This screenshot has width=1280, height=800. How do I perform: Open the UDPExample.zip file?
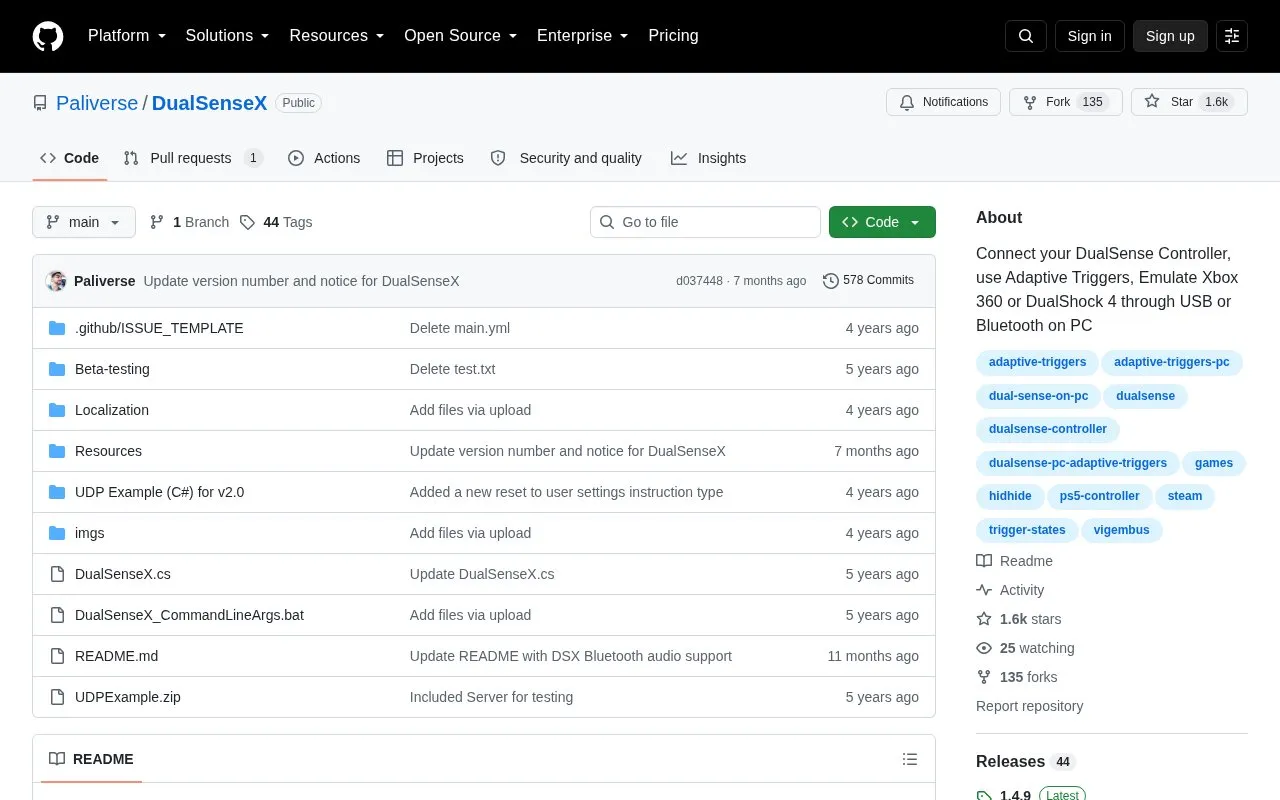coord(128,697)
